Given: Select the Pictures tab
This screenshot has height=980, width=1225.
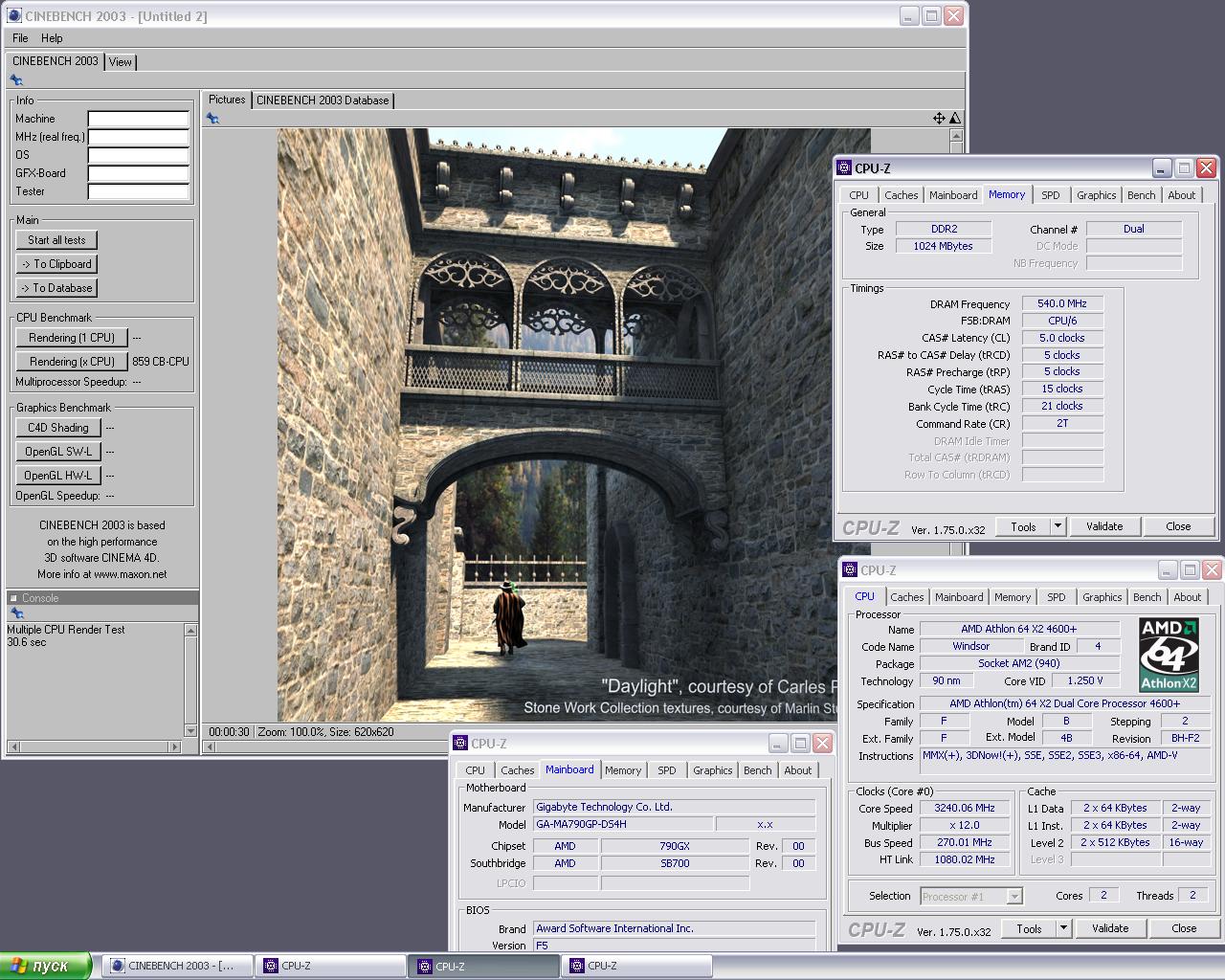Looking at the screenshot, I should coord(227,100).
